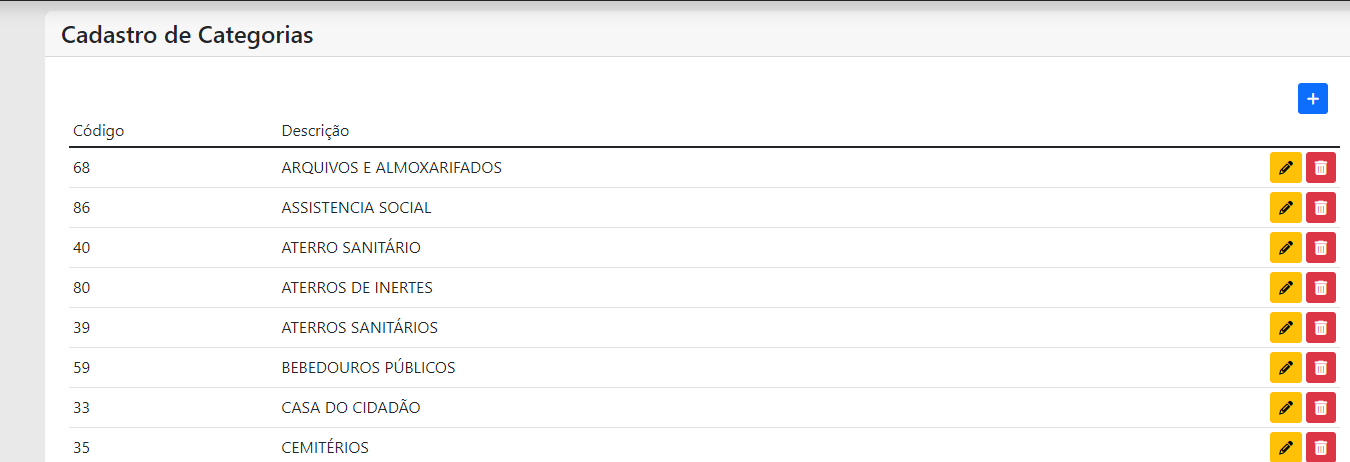Image resolution: width=1350 pixels, height=462 pixels.
Task: Edit the ATERROS SANITÁRIOS category
Action: click(1286, 328)
